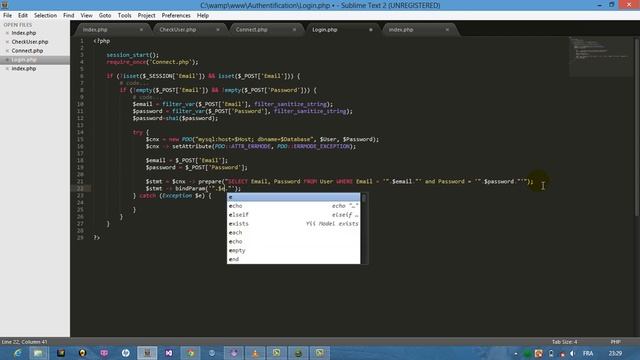
Task: Click the catch (Exception $e) line
Action: [x=172, y=196]
